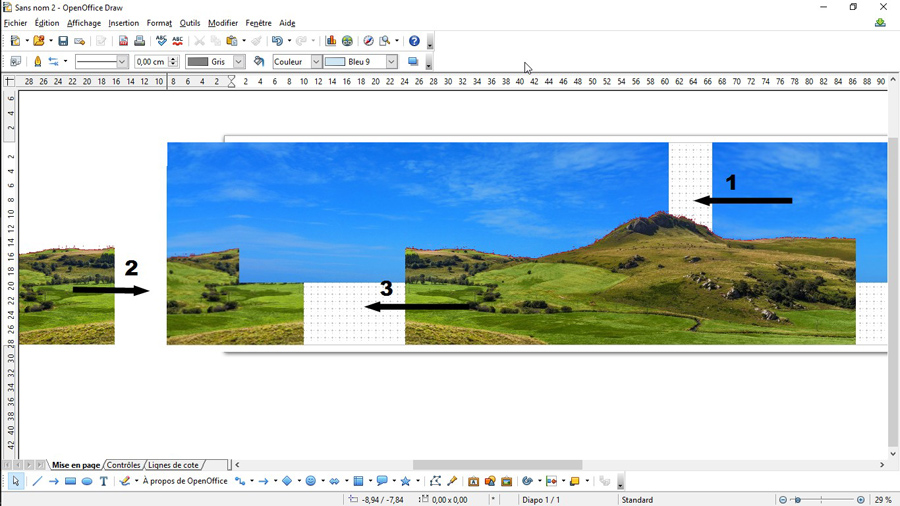Click the 'À propos de OpenOffice' button
This screenshot has width=900, height=506.
click(x=185, y=481)
